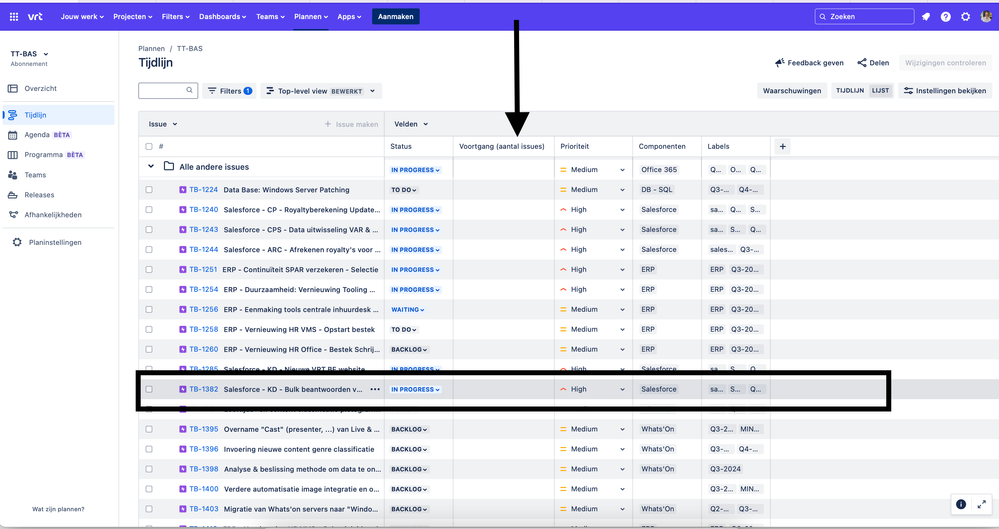
Task: Open Overzicht in the sidebar
Action: [59, 89]
